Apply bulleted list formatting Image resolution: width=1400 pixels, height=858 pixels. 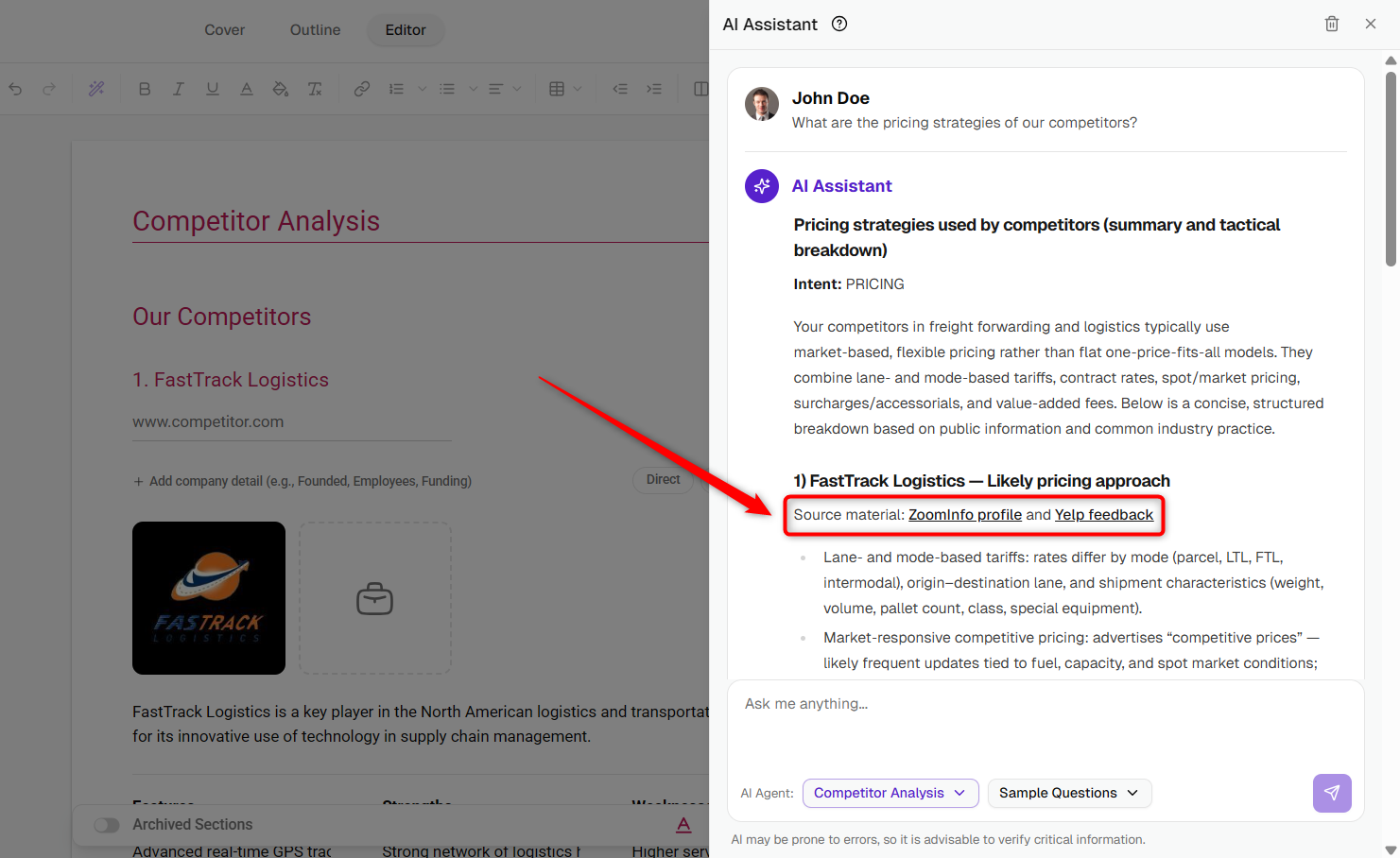[x=447, y=89]
